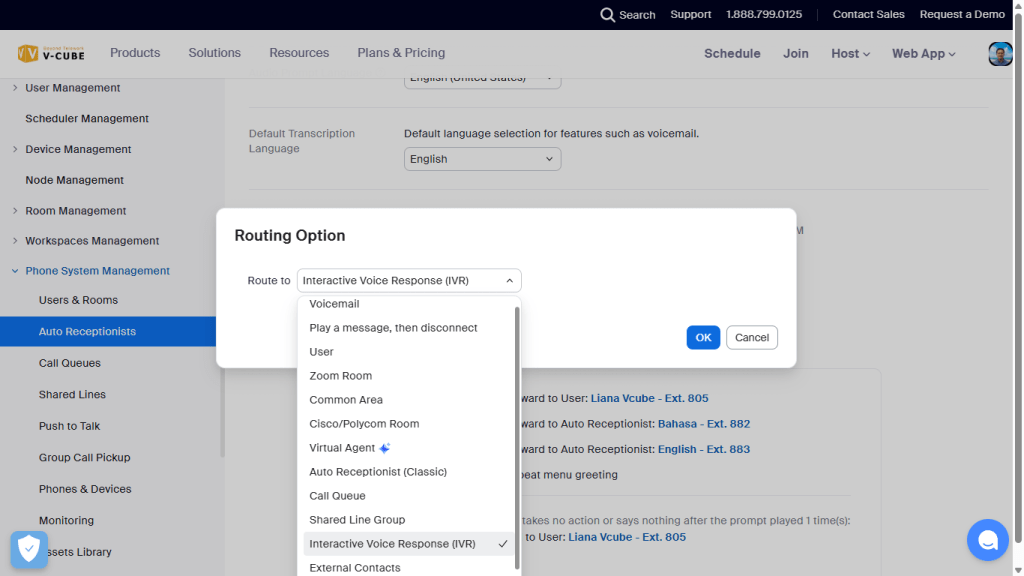The width and height of the screenshot is (1024, 576).
Task: Open the chat support bubble
Action: pos(987,540)
